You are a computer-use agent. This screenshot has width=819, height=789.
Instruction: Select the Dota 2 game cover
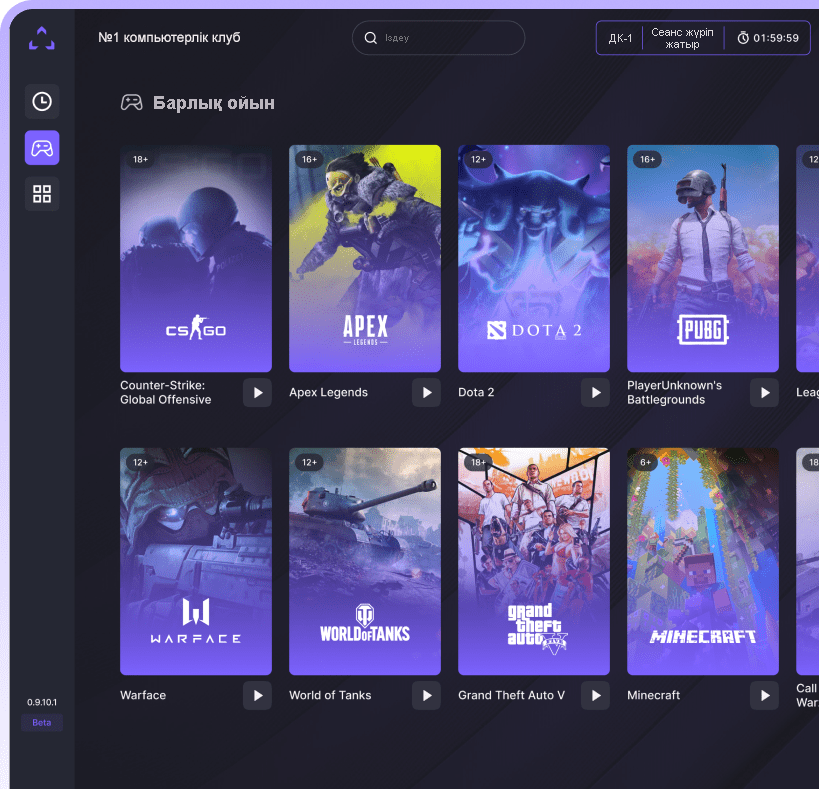click(x=534, y=258)
